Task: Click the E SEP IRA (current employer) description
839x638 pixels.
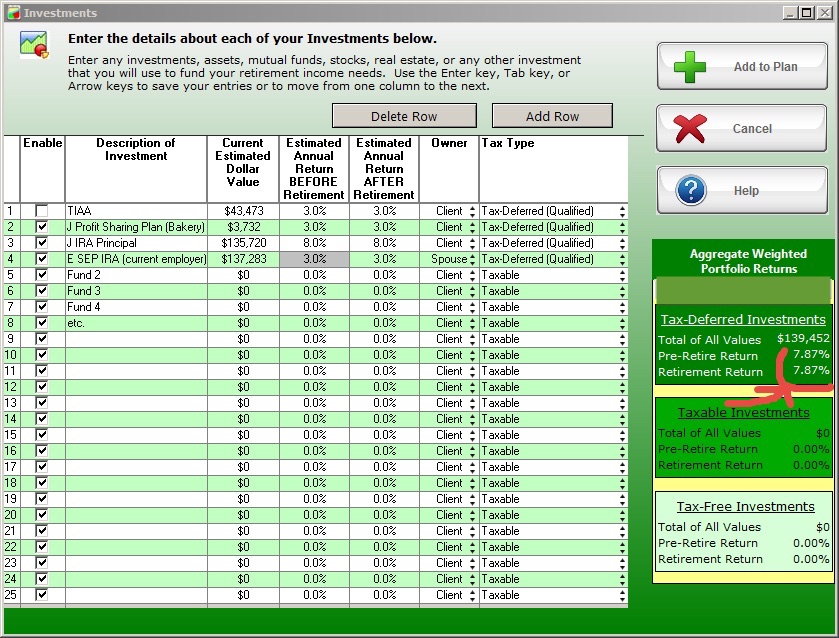Action: click(x=136, y=259)
